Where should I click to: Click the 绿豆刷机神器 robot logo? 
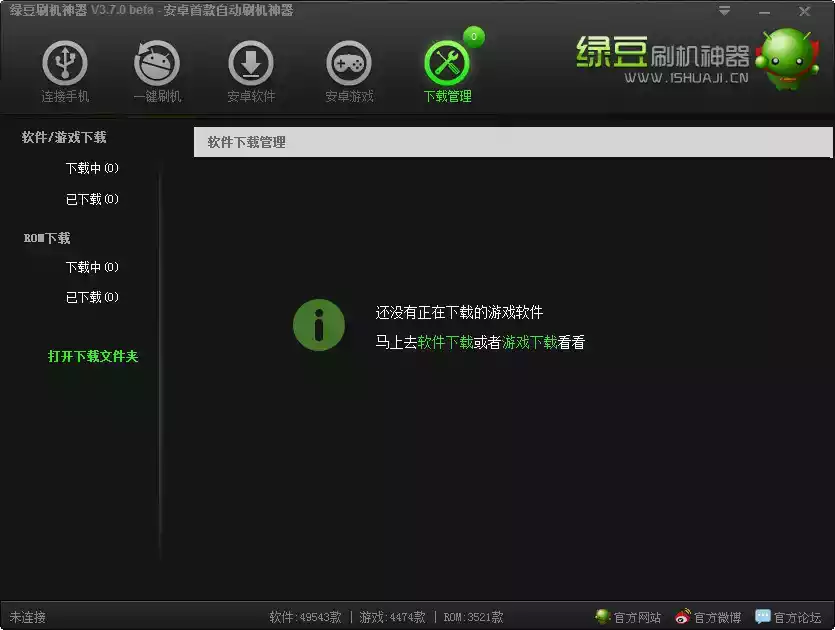click(789, 63)
